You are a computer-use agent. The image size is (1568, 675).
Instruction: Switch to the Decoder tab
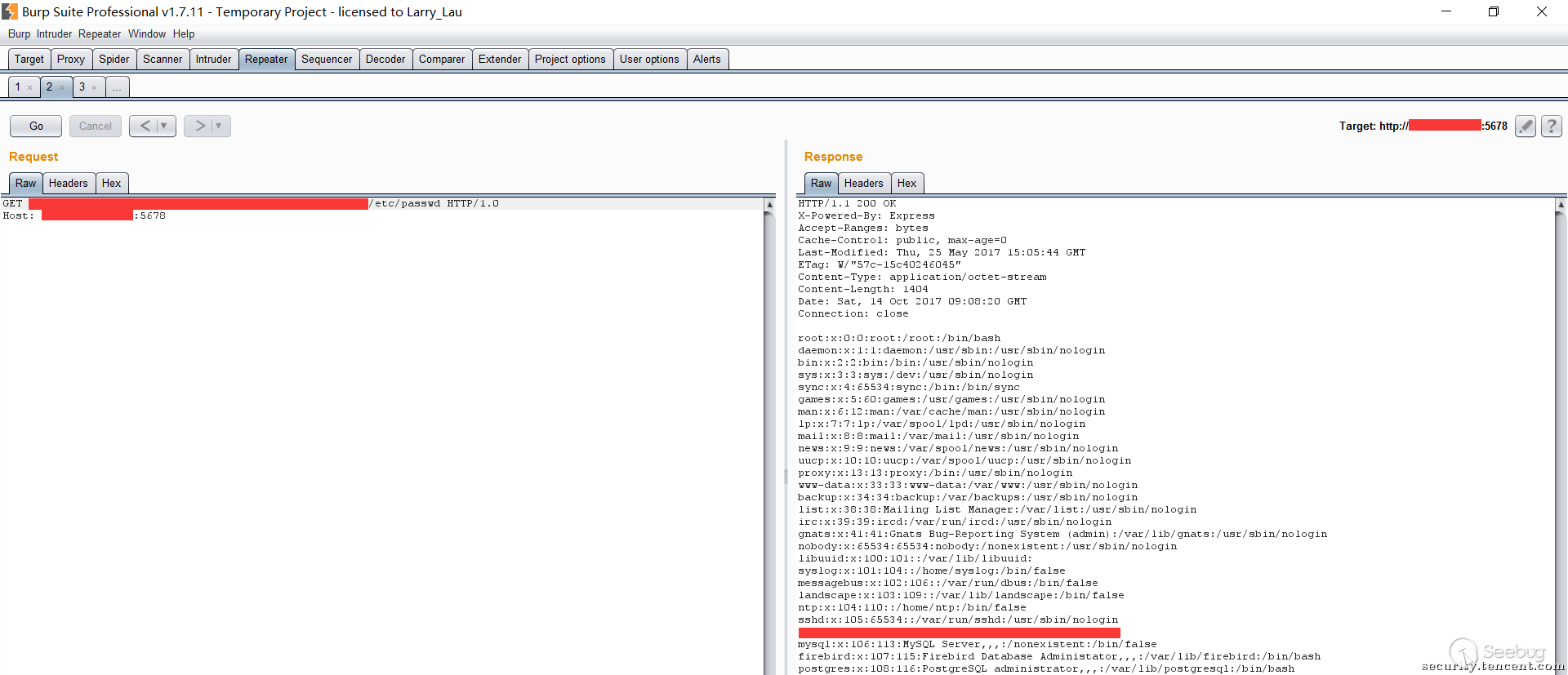(x=385, y=59)
